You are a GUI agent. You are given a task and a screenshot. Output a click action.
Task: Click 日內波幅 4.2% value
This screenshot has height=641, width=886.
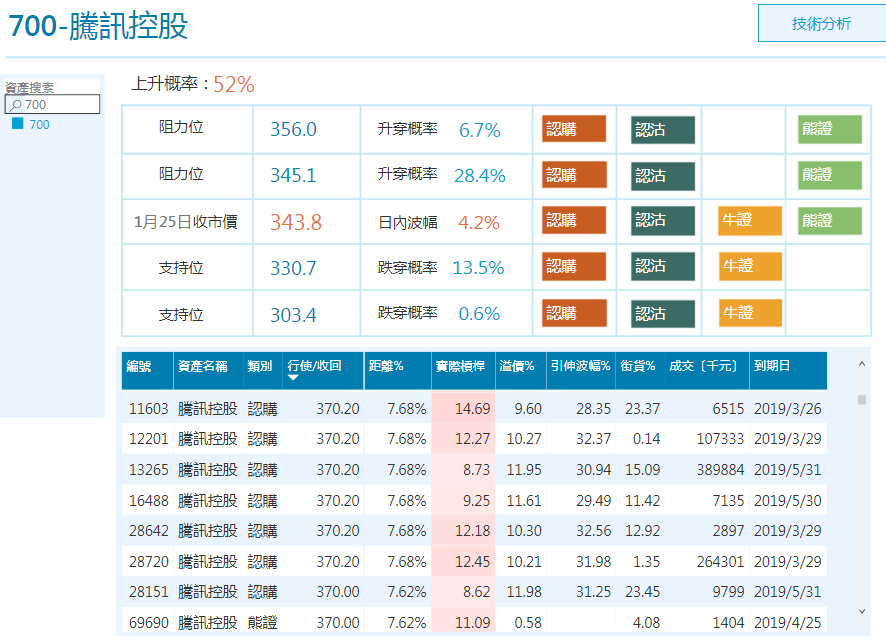click(x=479, y=223)
